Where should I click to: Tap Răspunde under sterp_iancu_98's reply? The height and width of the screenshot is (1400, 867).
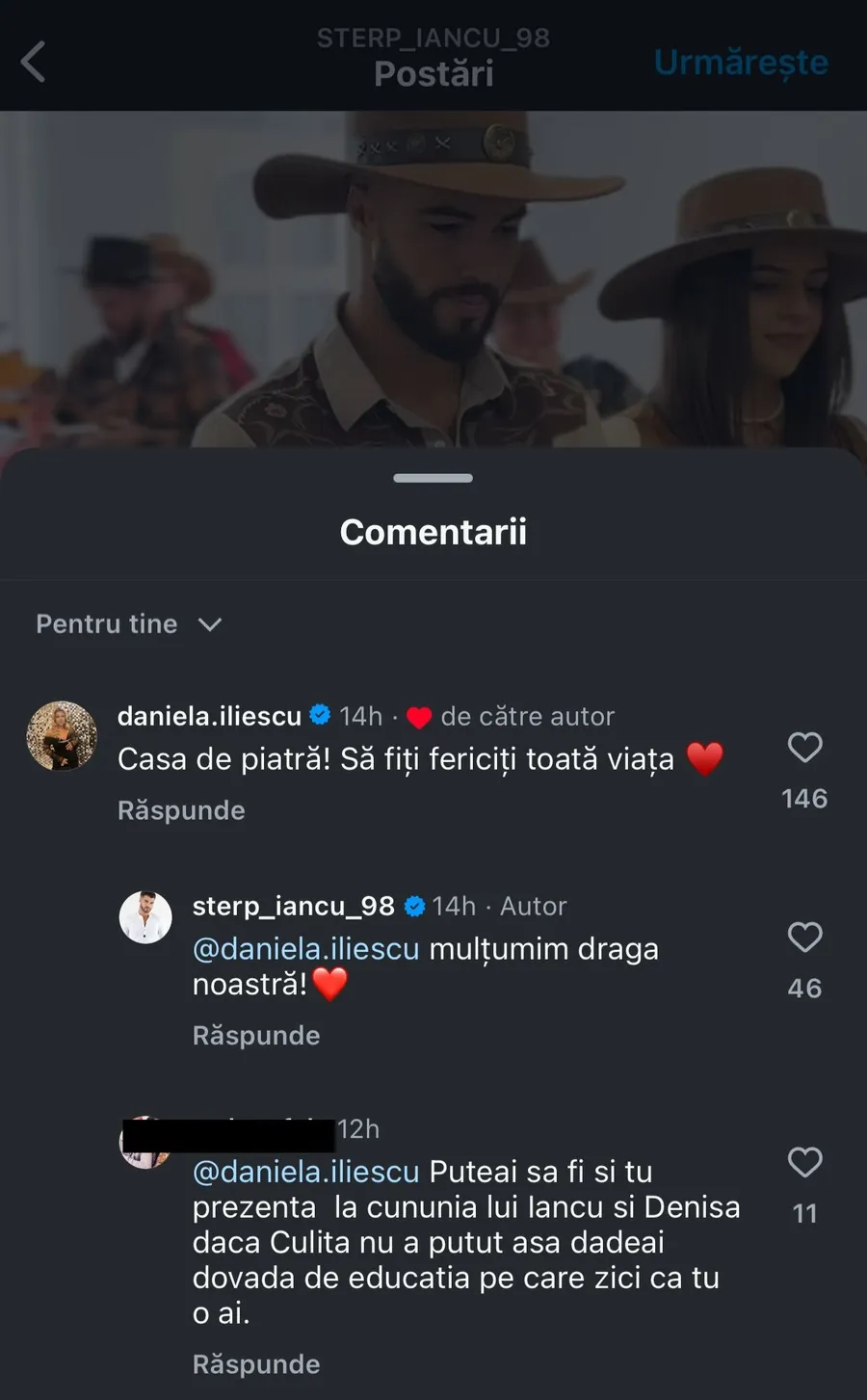tap(256, 1035)
